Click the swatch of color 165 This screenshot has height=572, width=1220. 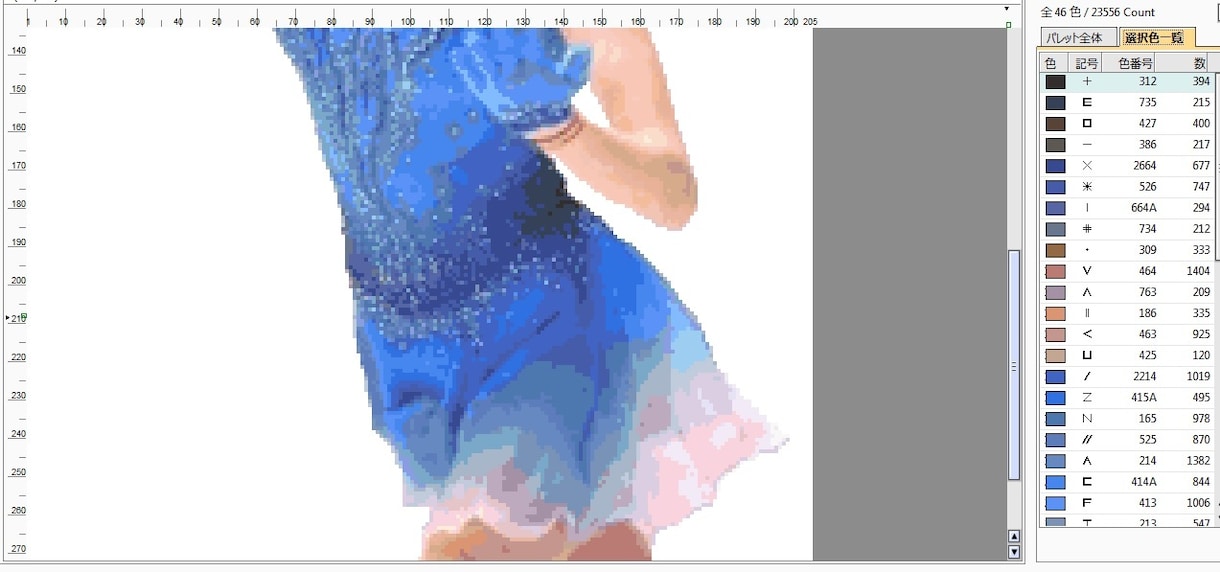point(1055,419)
